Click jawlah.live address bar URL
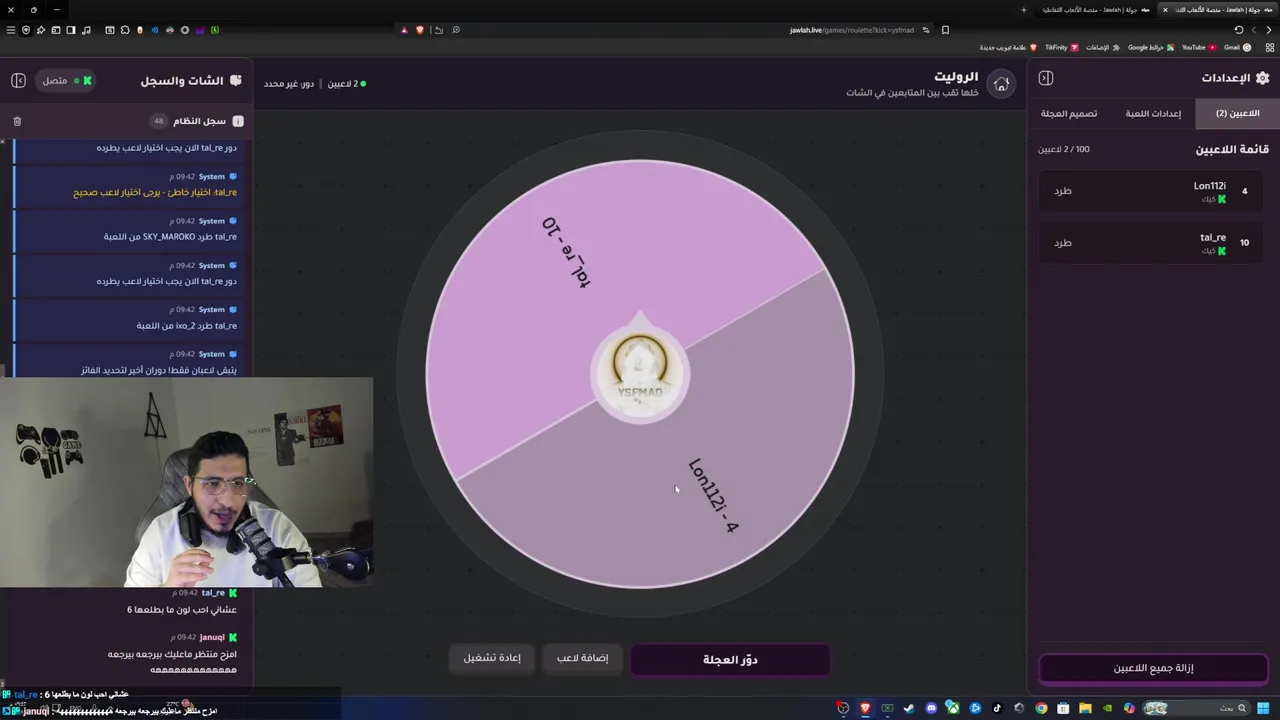The image size is (1280, 720). (x=852, y=30)
